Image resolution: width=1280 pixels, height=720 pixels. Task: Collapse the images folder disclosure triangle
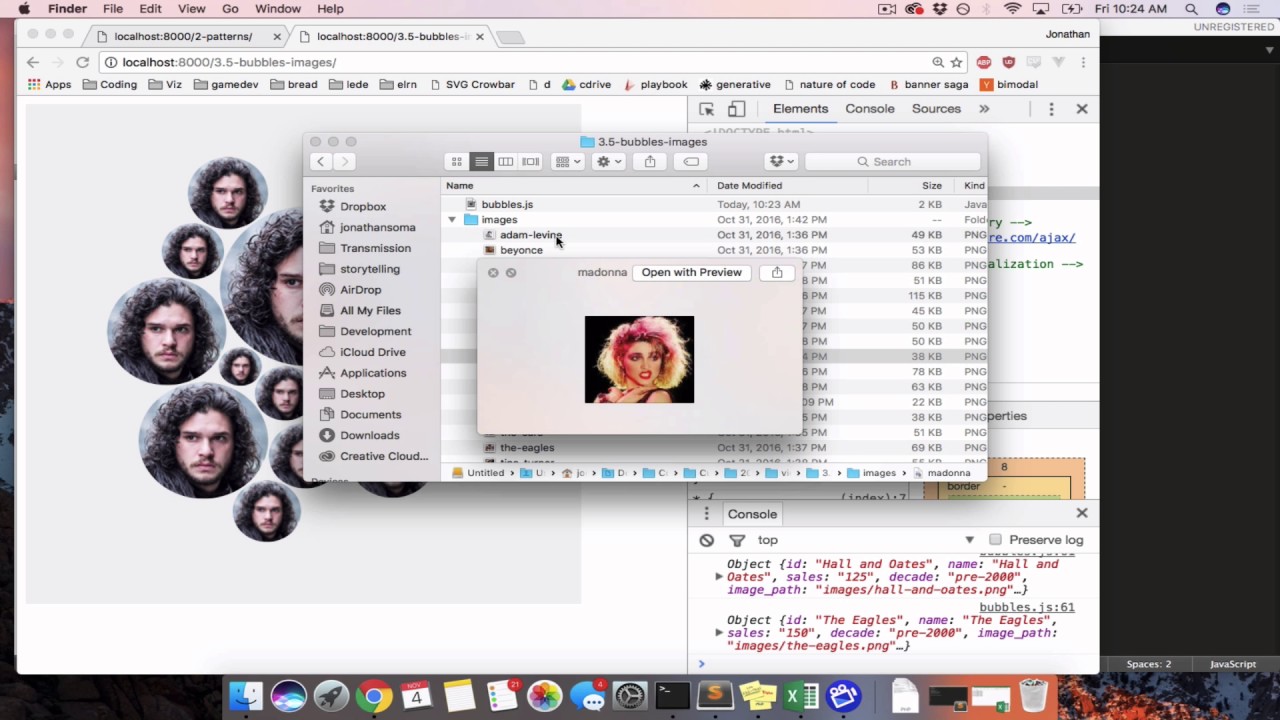coord(452,220)
